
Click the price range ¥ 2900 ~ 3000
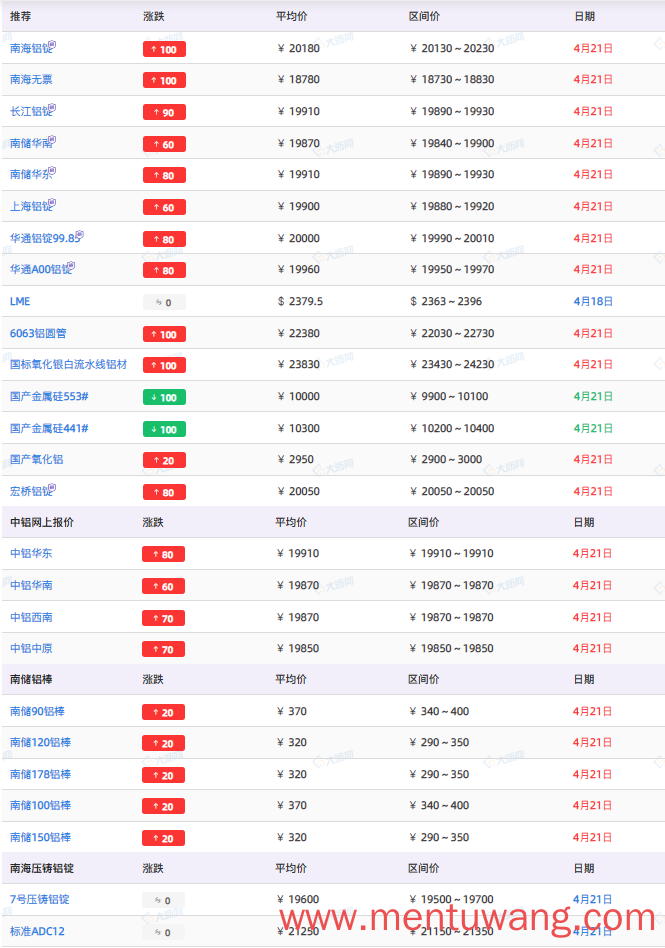point(446,459)
